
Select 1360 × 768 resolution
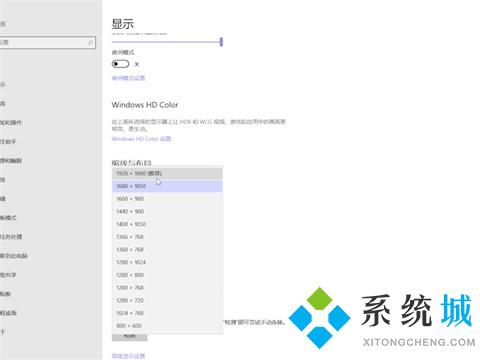point(167,249)
